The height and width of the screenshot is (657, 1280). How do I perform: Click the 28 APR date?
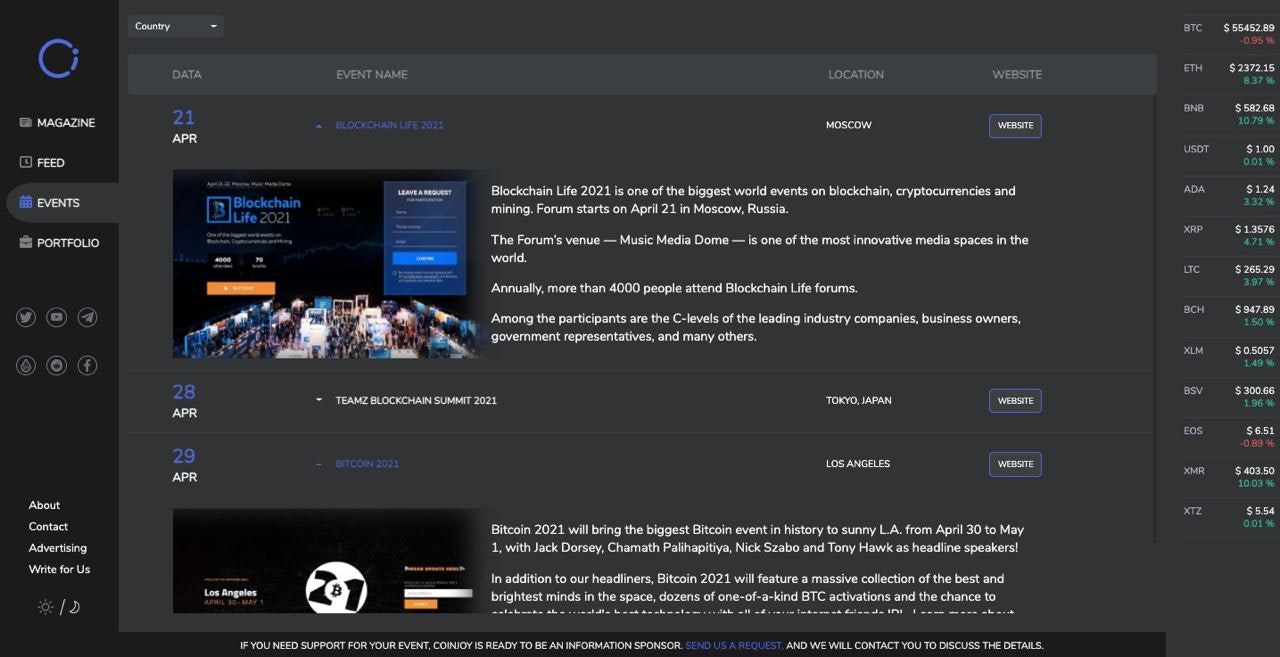(185, 401)
